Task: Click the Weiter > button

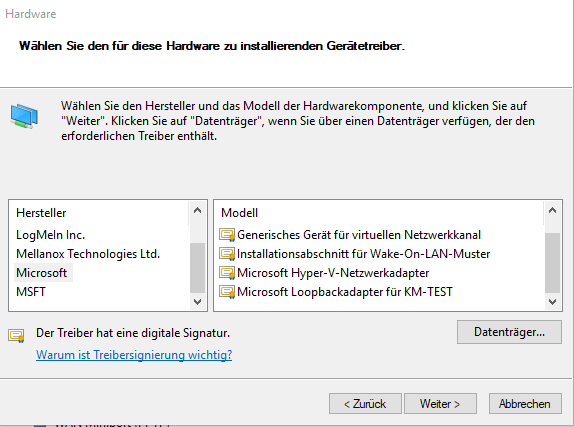Action: coord(440,404)
